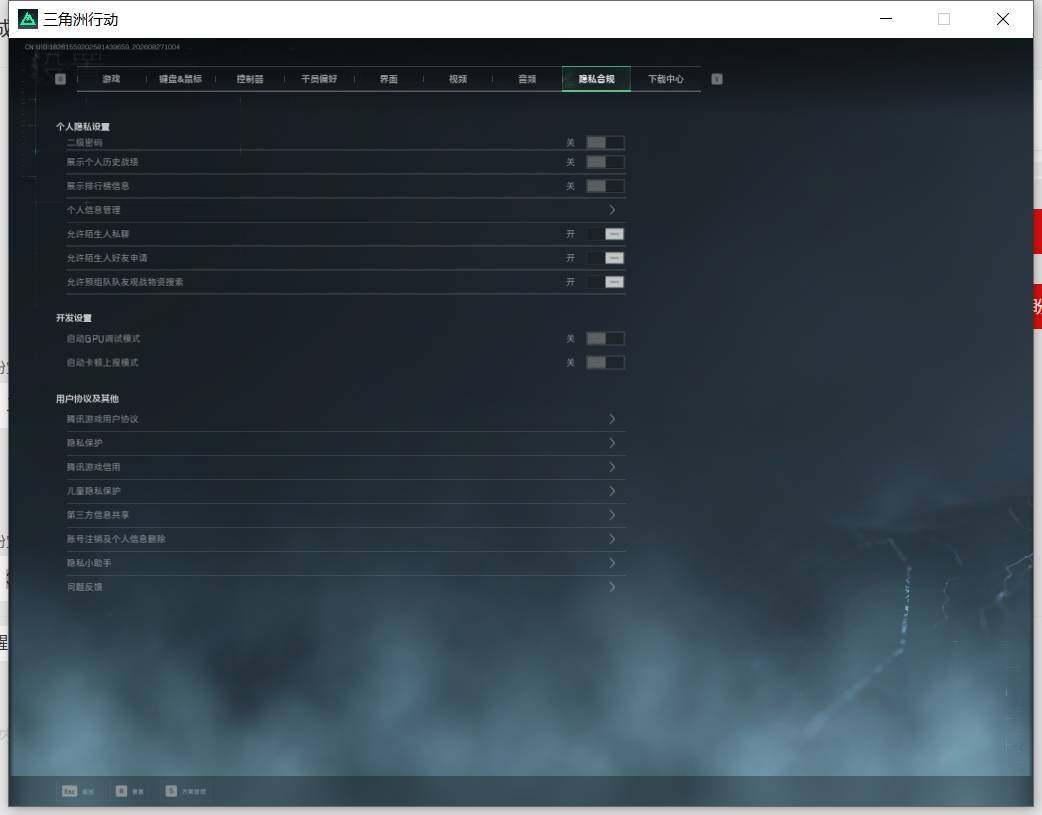
Task: Click the S key hint in bottom bar
Action: (185, 791)
